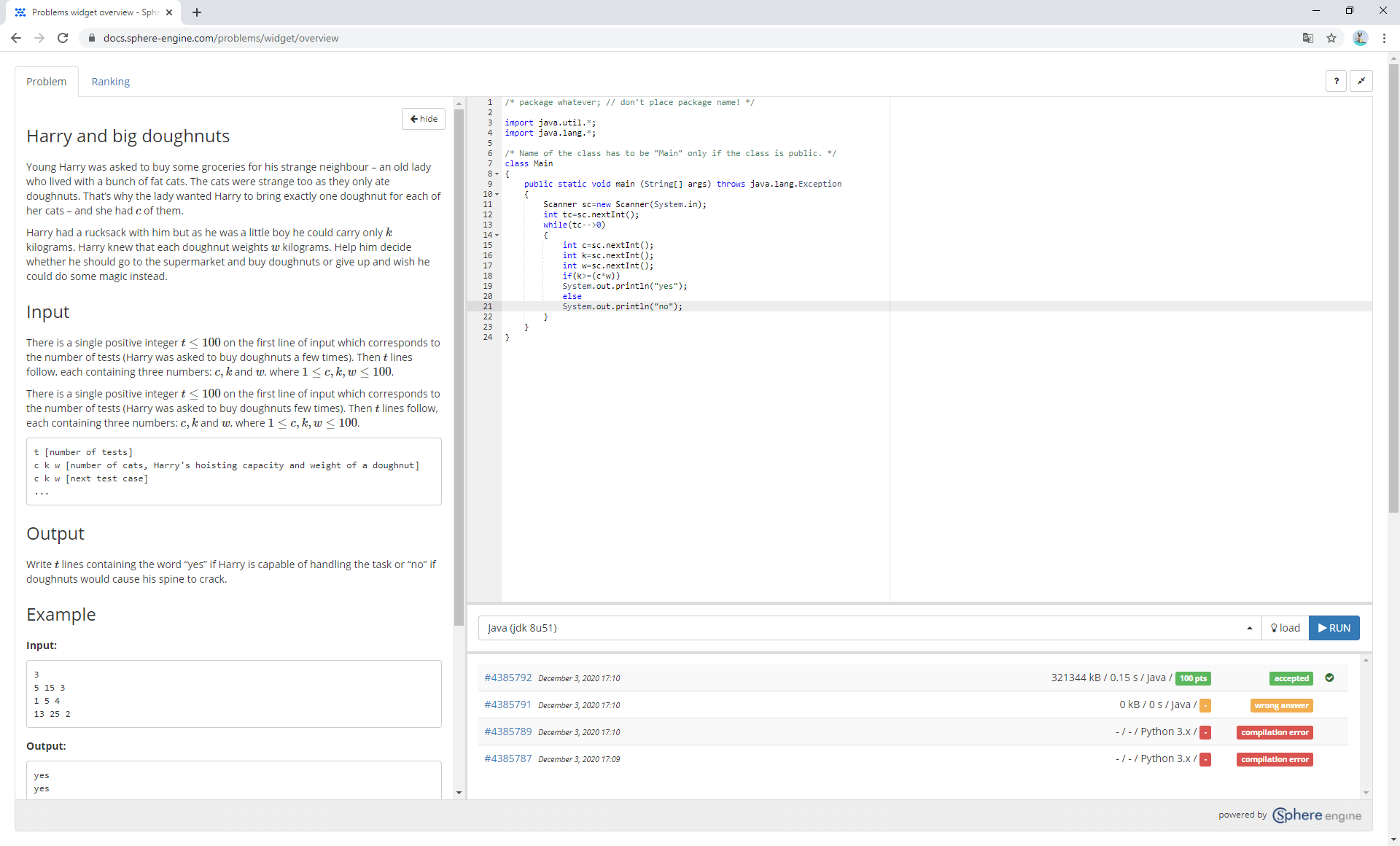1400x846 pixels.
Task: Reload the current page
Action: point(63,38)
